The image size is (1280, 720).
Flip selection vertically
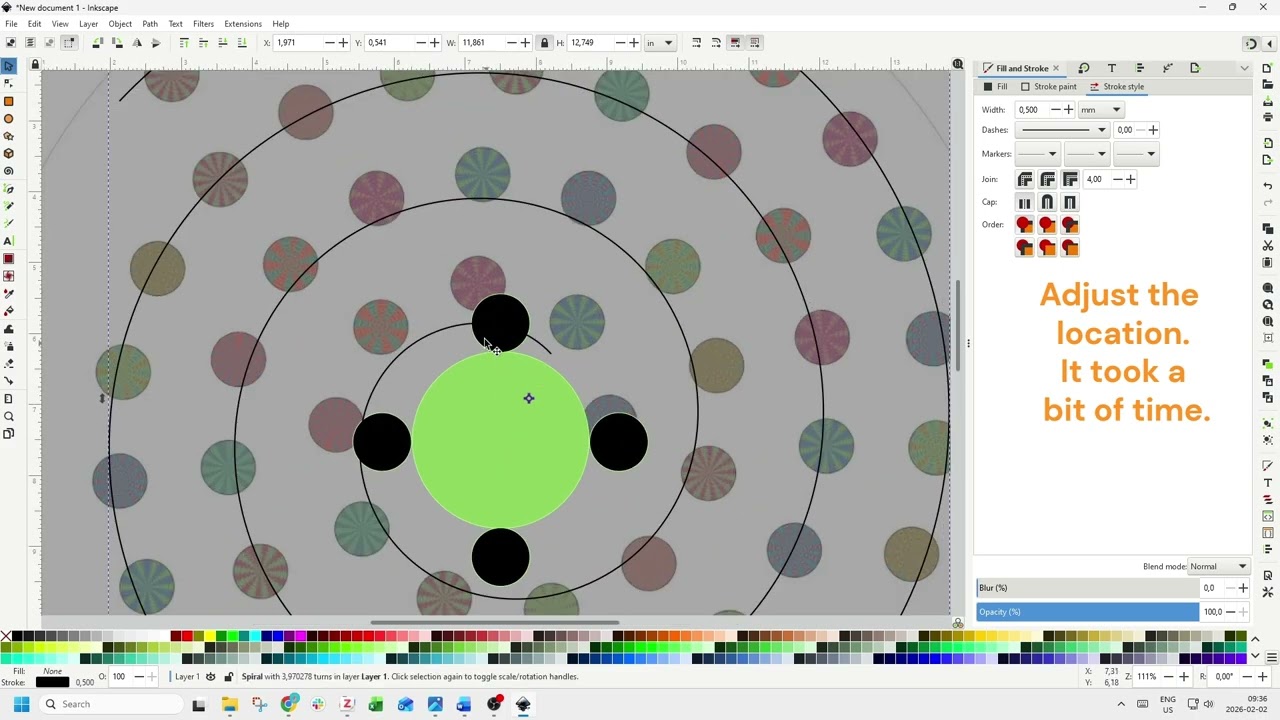click(156, 43)
